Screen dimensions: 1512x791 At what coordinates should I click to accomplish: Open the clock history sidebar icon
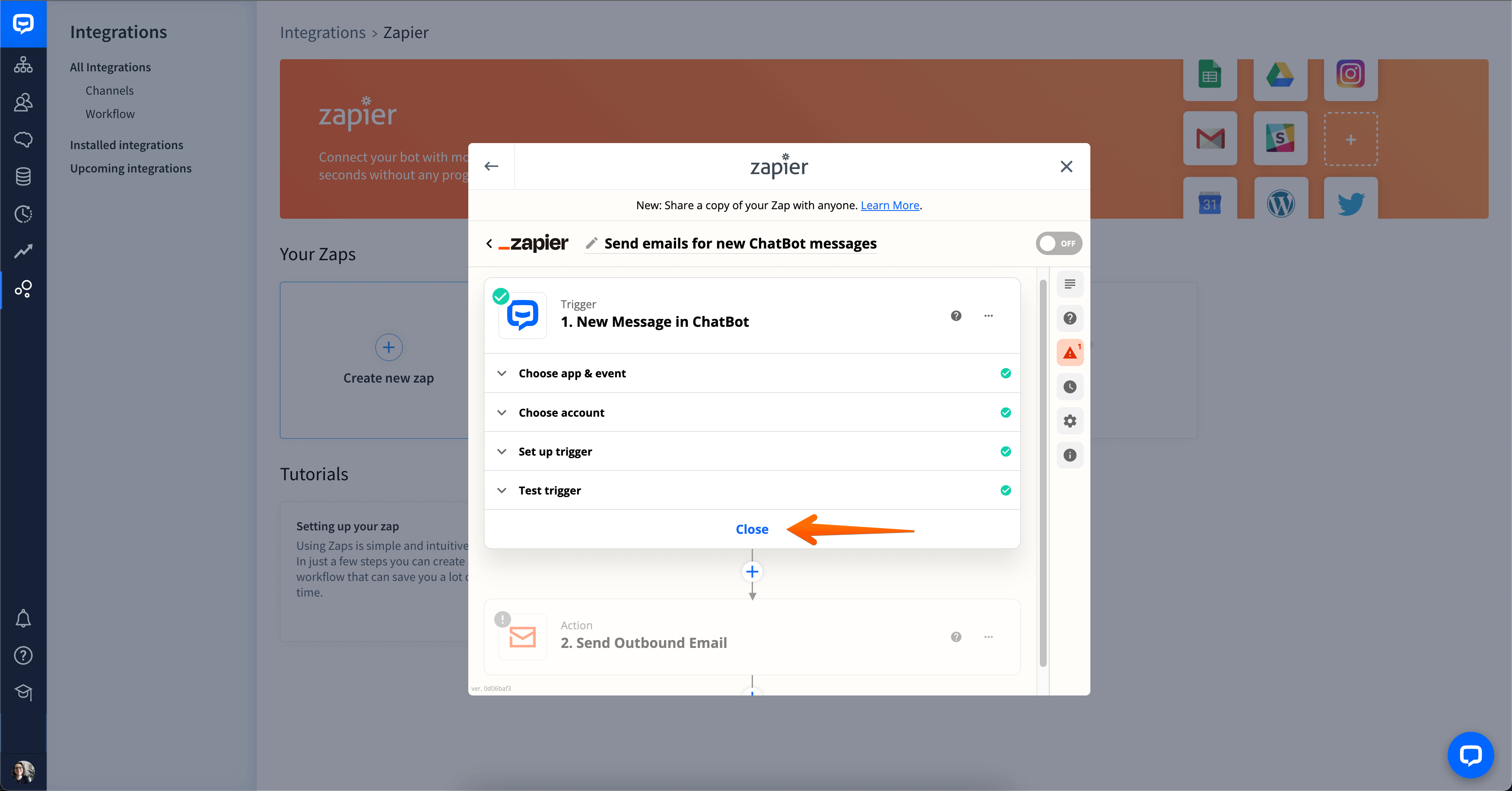pyautogui.click(x=23, y=214)
